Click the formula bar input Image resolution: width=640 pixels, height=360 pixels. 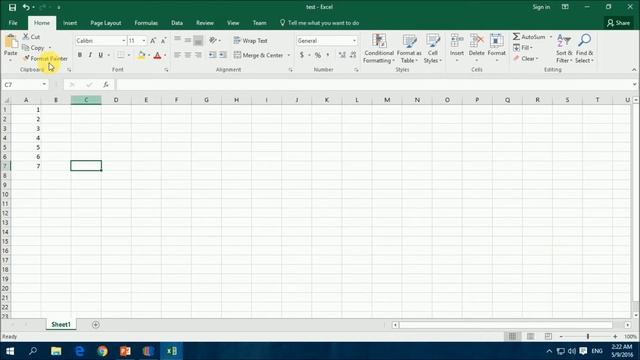[373, 84]
